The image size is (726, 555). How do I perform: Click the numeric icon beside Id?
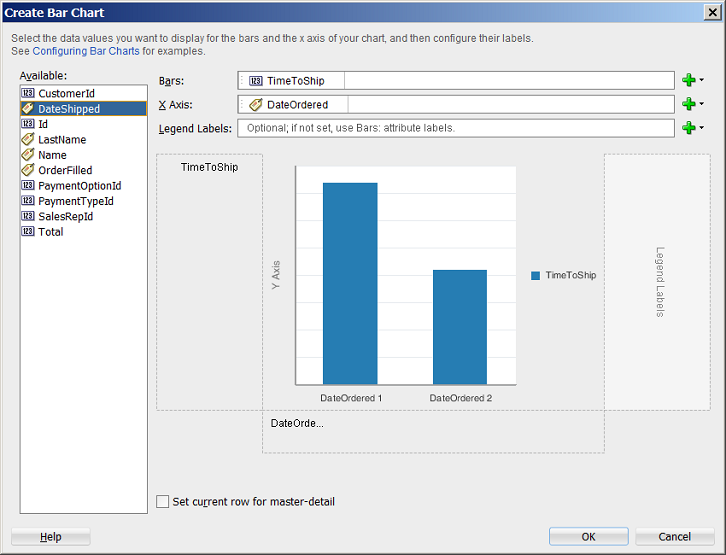point(28,124)
